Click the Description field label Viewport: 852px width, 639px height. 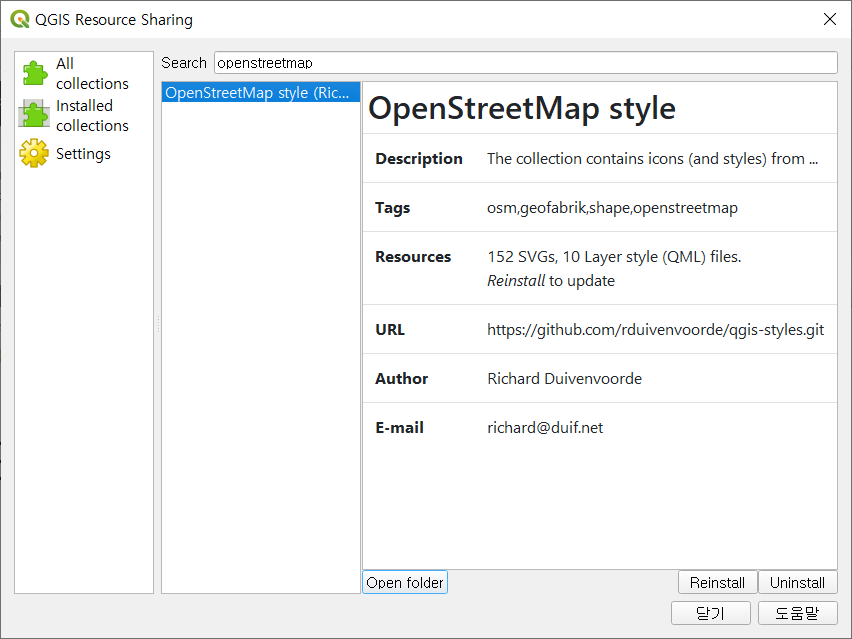click(x=419, y=159)
